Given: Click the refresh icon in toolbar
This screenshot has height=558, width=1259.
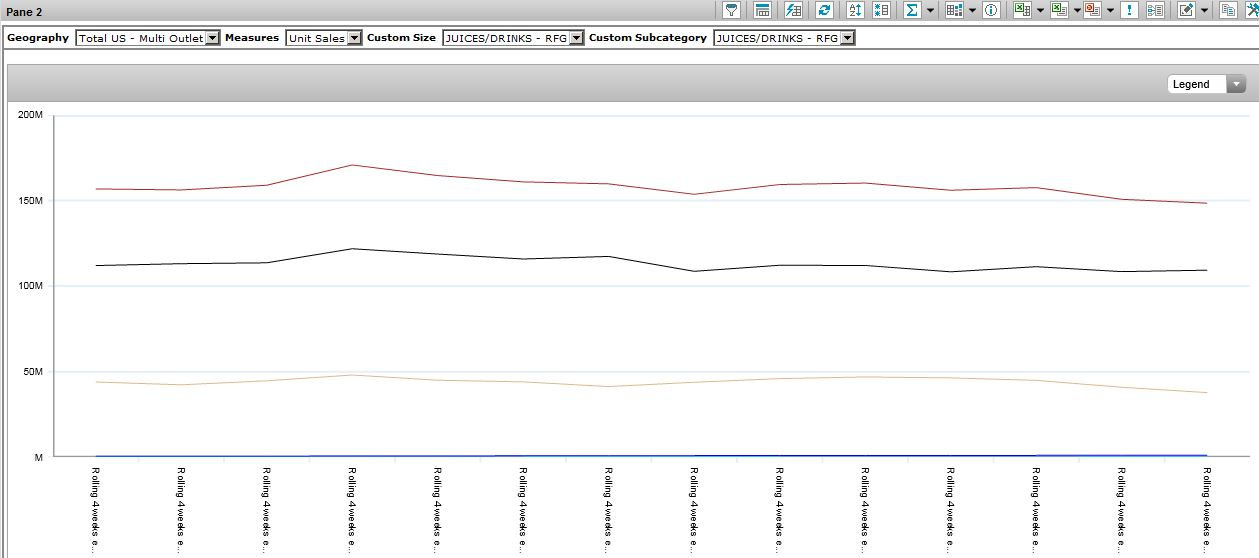Looking at the screenshot, I should pyautogui.click(x=824, y=10).
